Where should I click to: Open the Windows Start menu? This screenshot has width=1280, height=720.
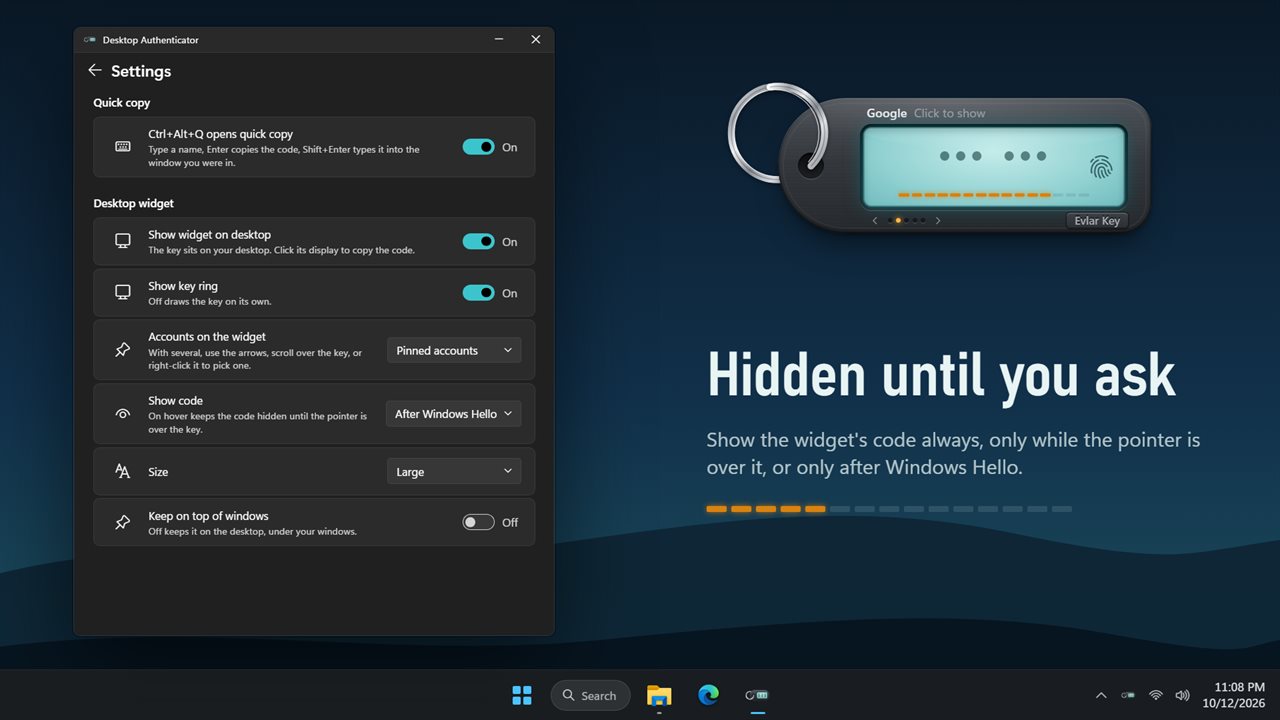(522, 695)
